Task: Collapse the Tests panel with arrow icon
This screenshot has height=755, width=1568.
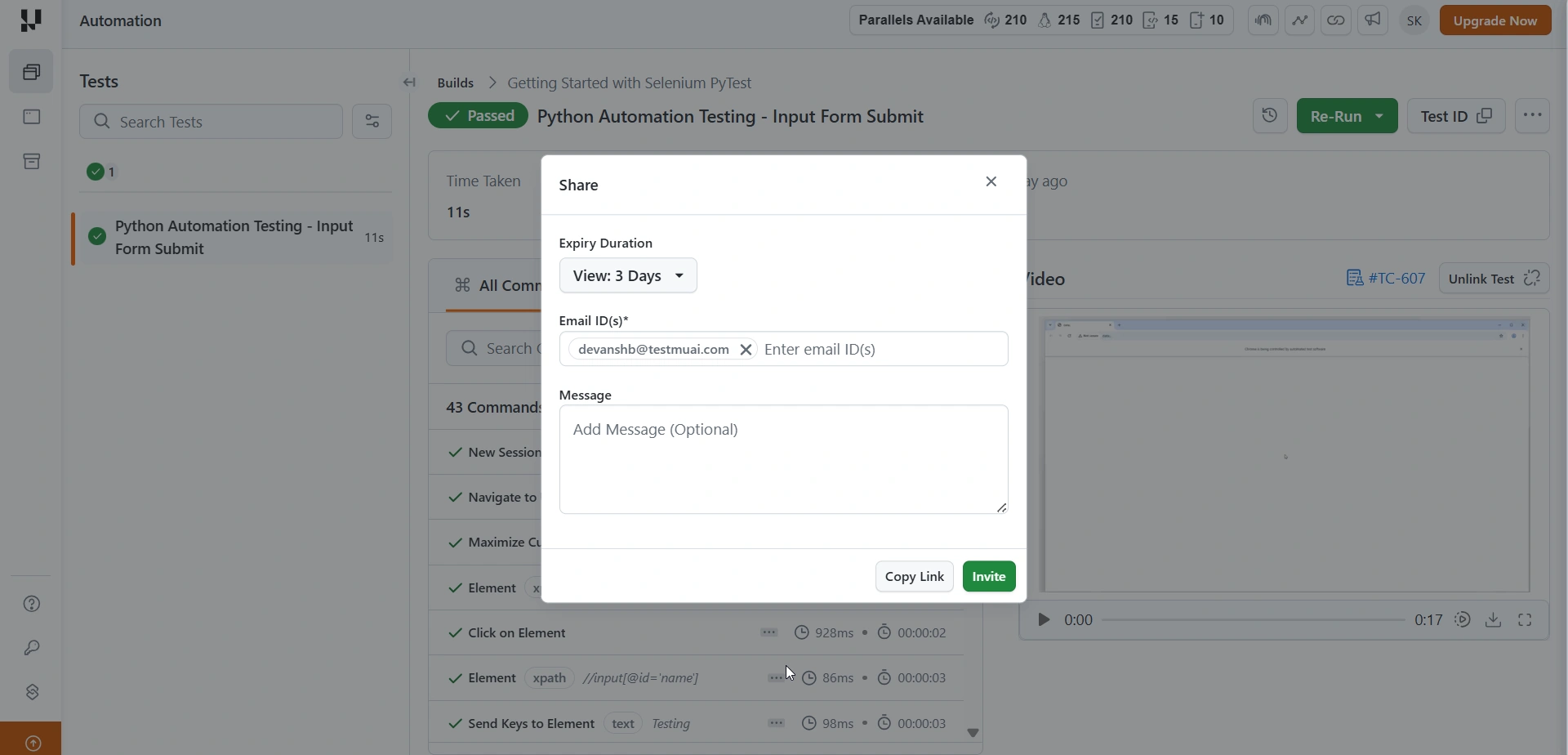Action: coord(410,83)
